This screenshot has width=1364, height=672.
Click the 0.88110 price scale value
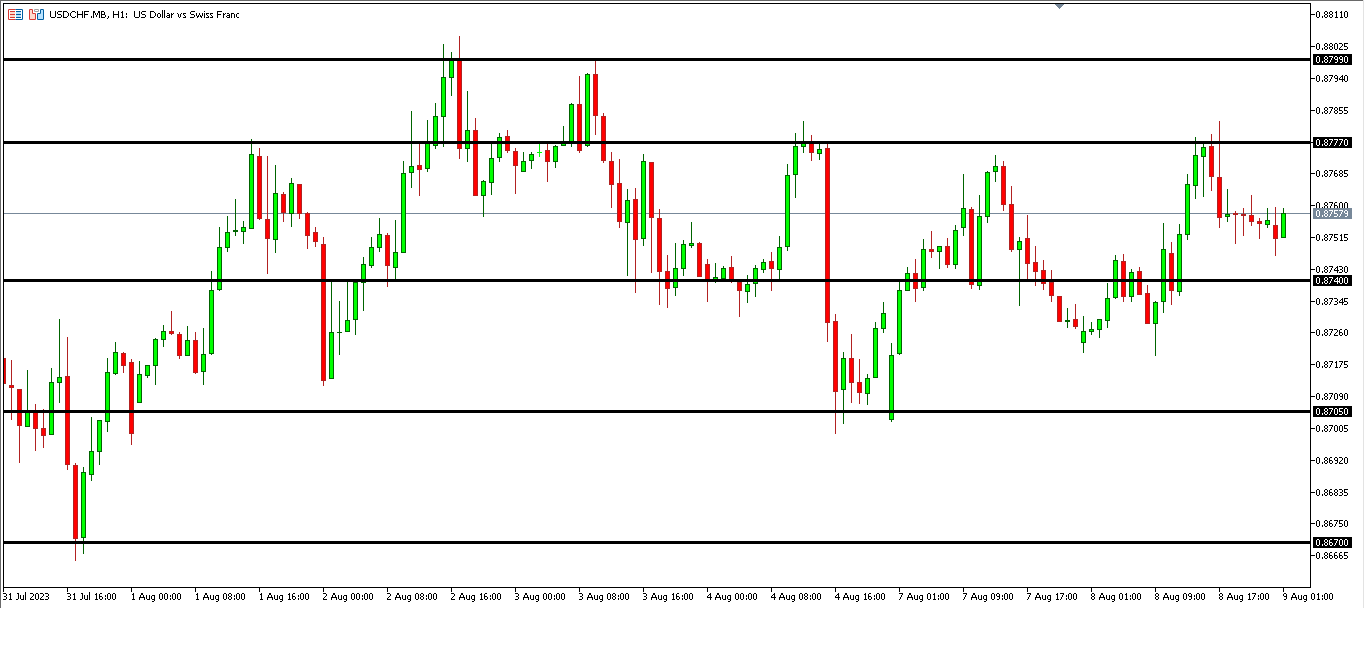point(1333,14)
